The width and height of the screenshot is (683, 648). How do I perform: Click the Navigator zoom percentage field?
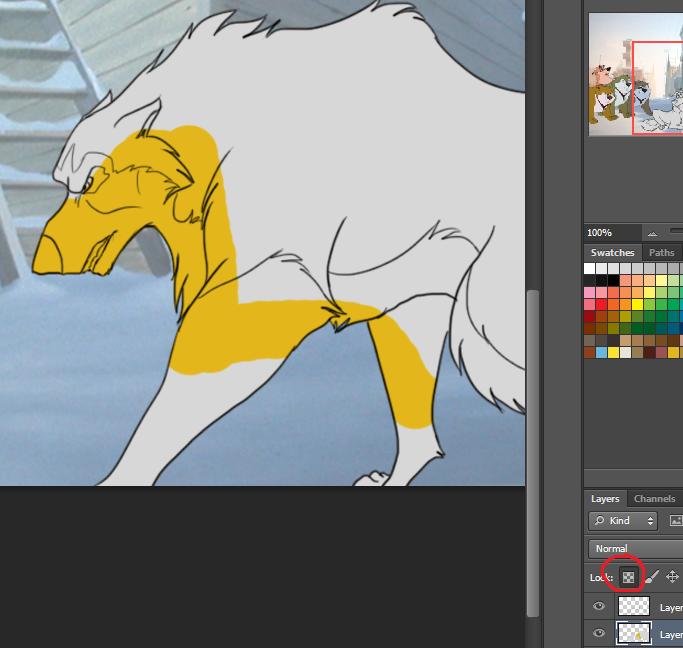(x=612, y=233)
